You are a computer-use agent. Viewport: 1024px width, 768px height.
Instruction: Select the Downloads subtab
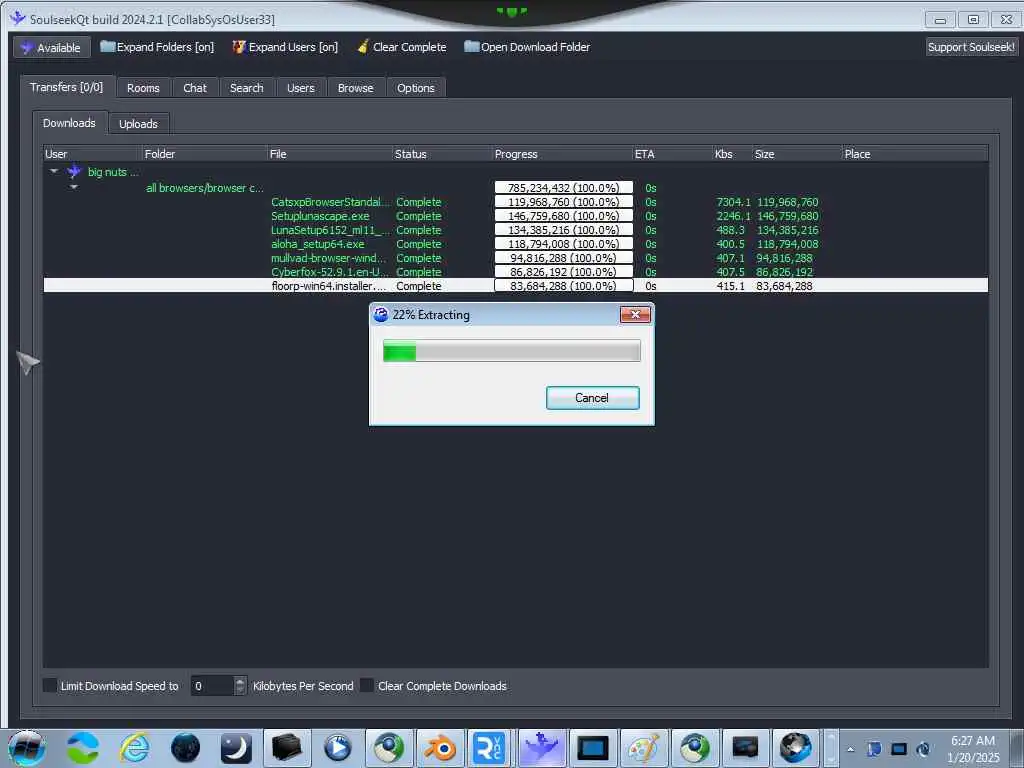[69, 123]
